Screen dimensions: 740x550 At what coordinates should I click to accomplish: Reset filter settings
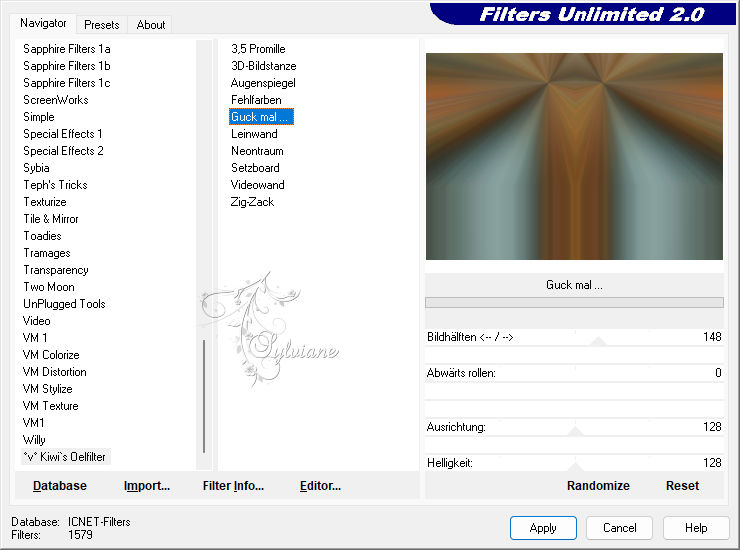click(x=682, y=485)
